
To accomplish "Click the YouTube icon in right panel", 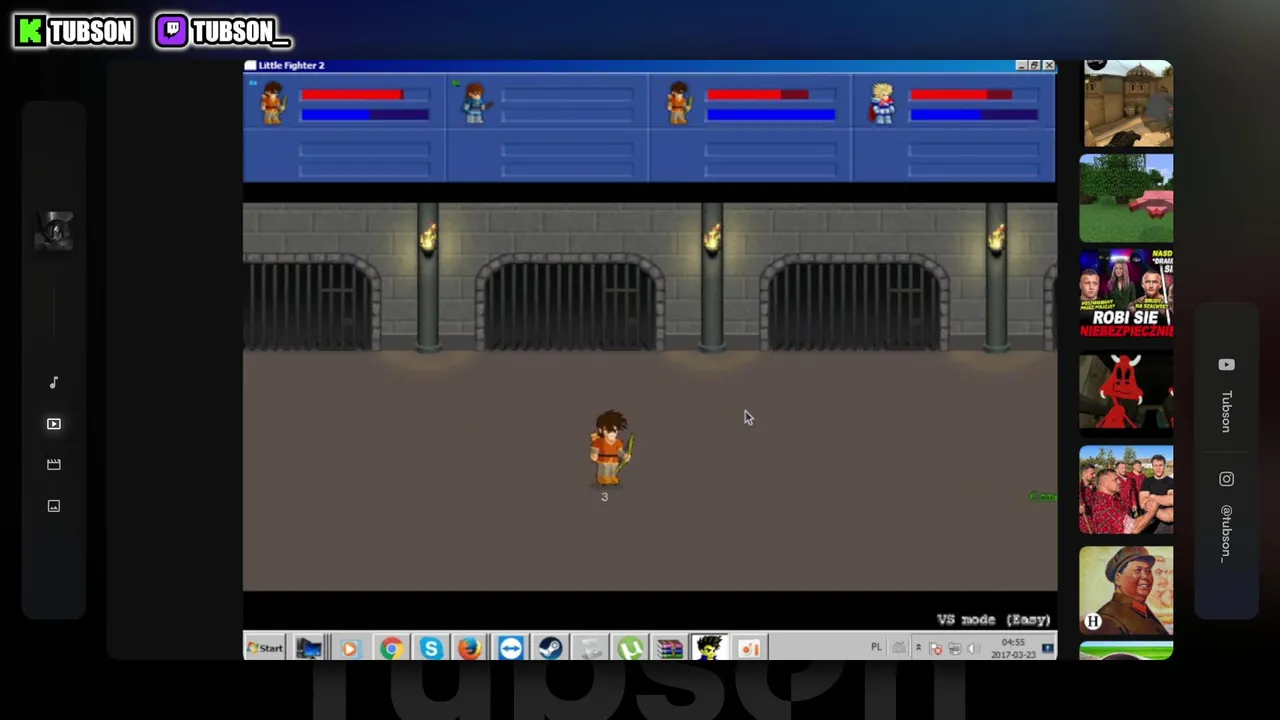I will click(1226, 365).
